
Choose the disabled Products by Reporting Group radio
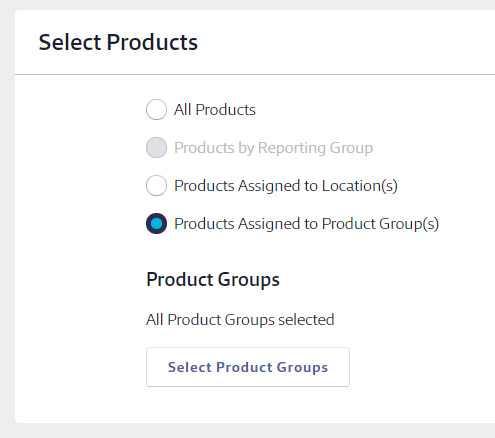(156, 147)
